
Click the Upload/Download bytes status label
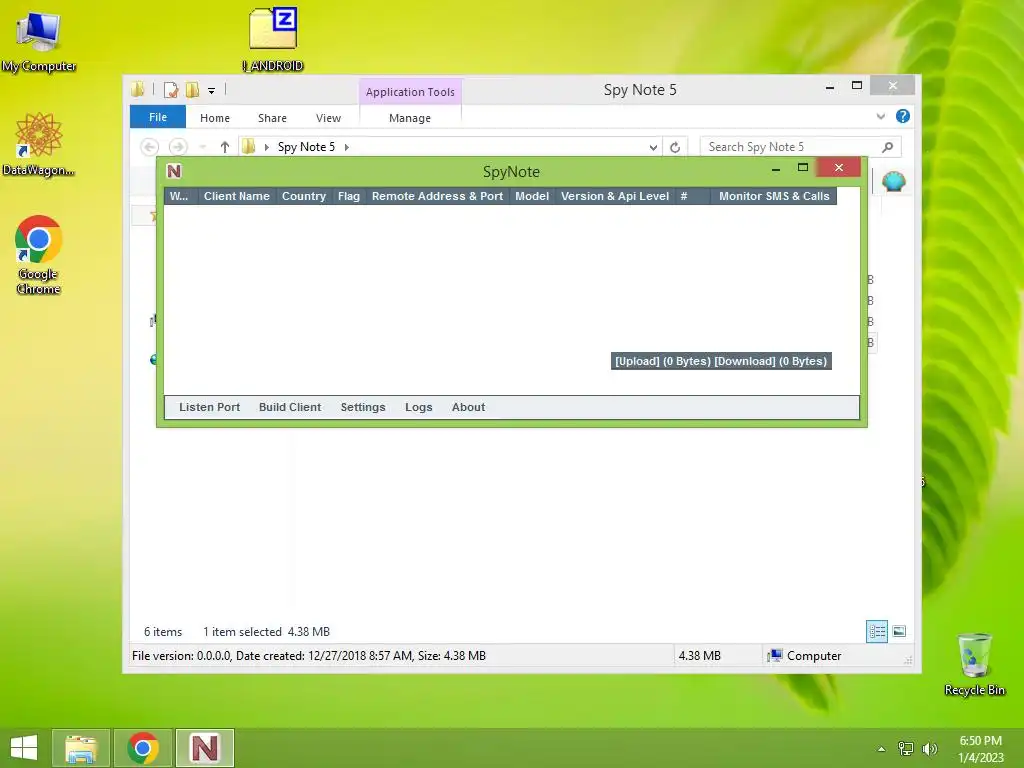[x=721, y=361]
